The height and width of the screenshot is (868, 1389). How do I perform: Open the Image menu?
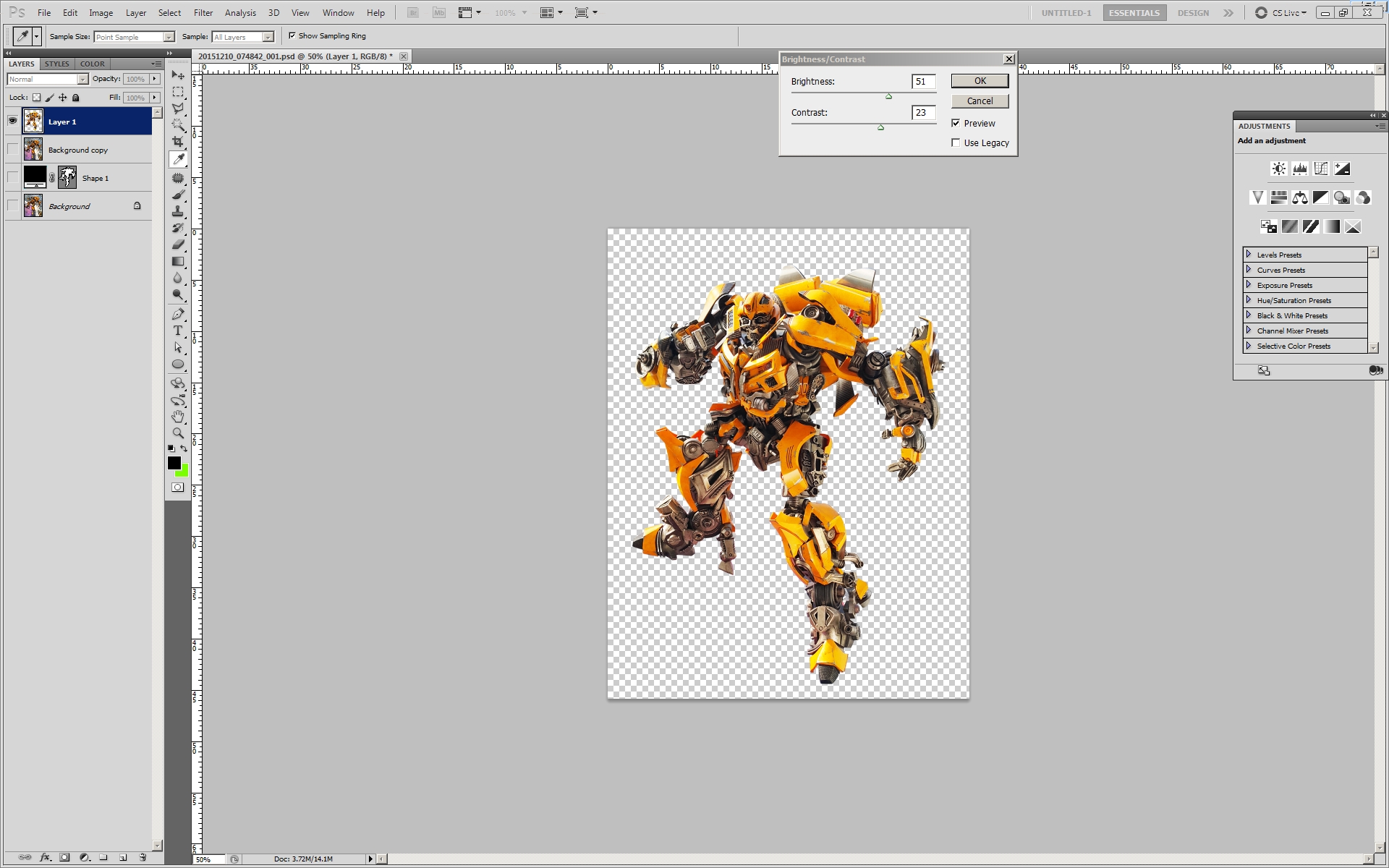pyautogui.click(x=101, y=12)
